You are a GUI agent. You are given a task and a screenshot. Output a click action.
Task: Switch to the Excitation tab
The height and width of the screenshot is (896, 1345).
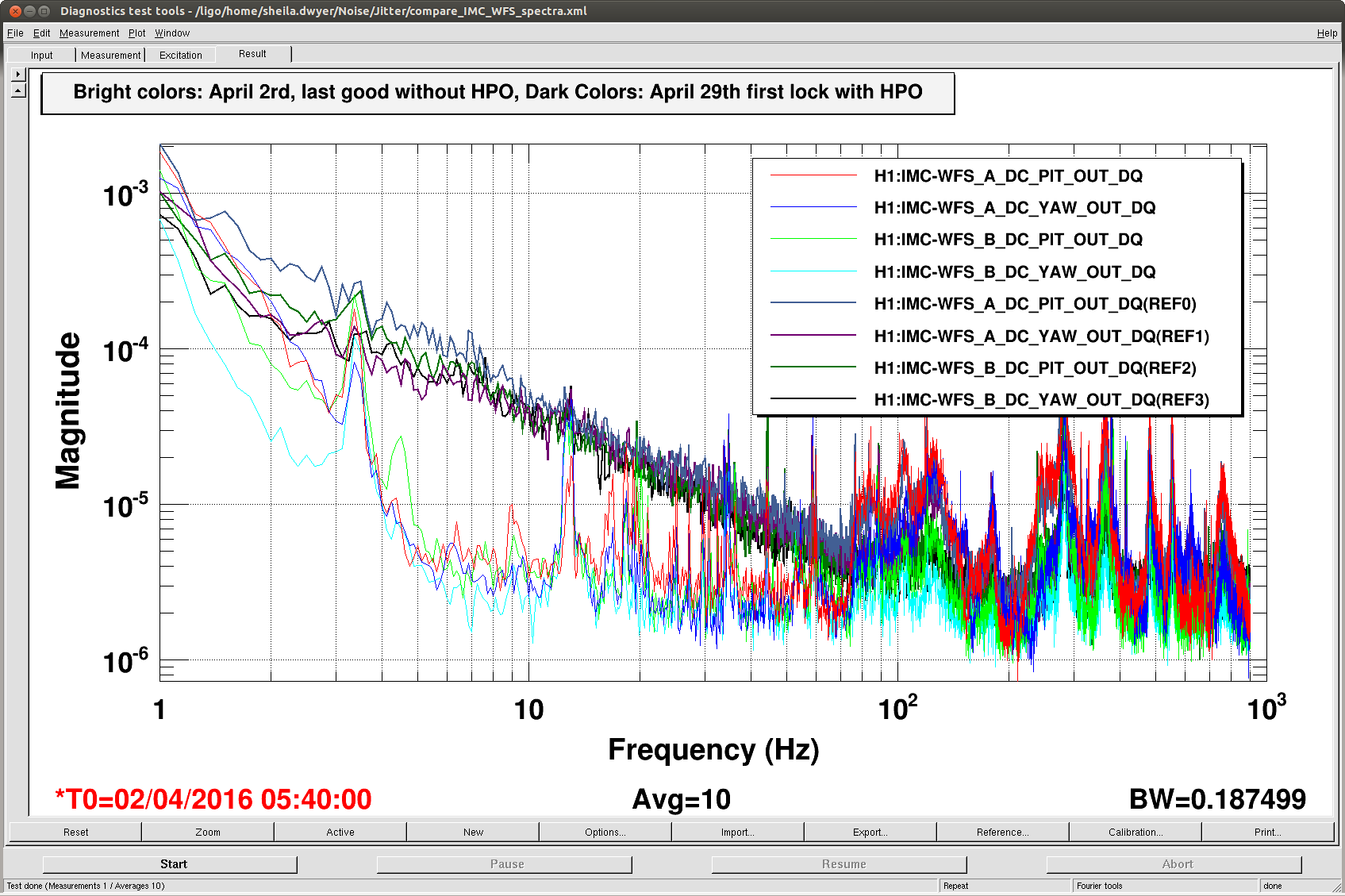pos(181,55)
